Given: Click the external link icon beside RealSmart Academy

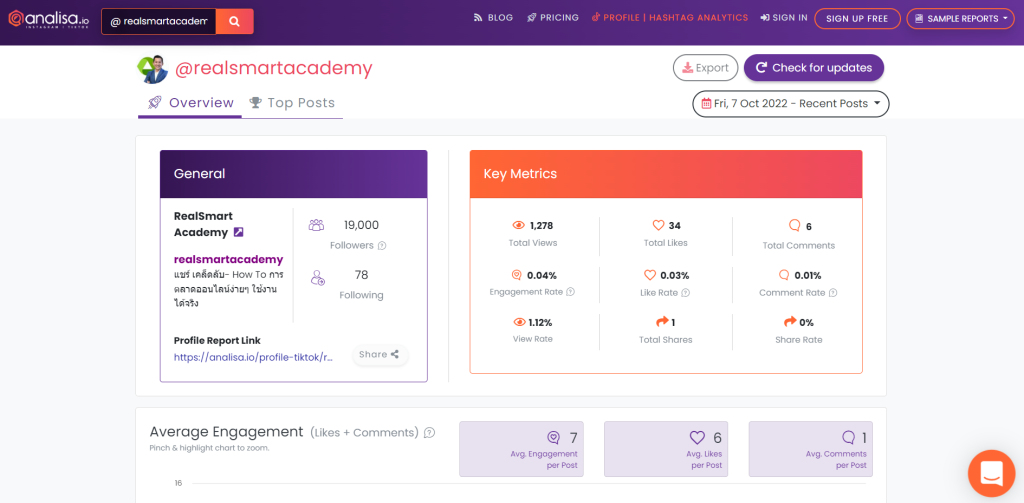Looking at the screenshot, I should pyautogui.click(x=238, y=232).
